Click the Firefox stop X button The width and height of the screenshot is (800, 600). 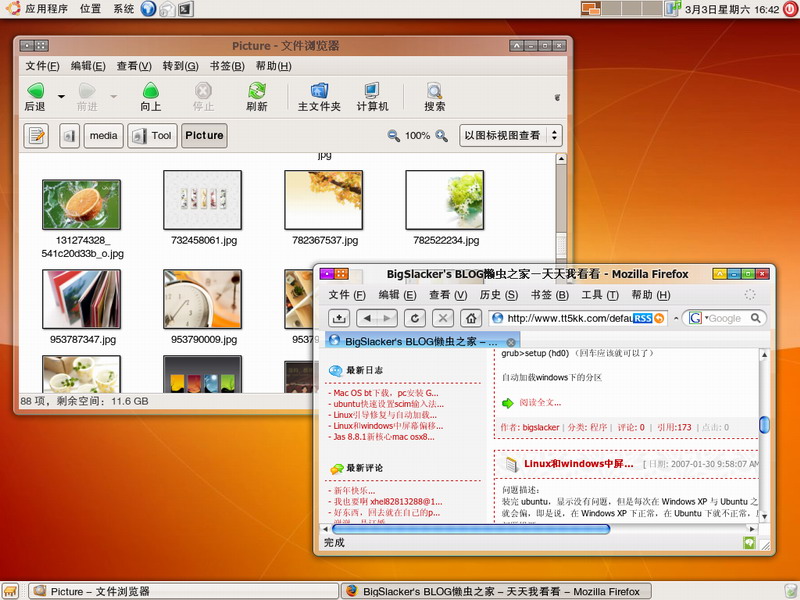(x=443, y=318)
